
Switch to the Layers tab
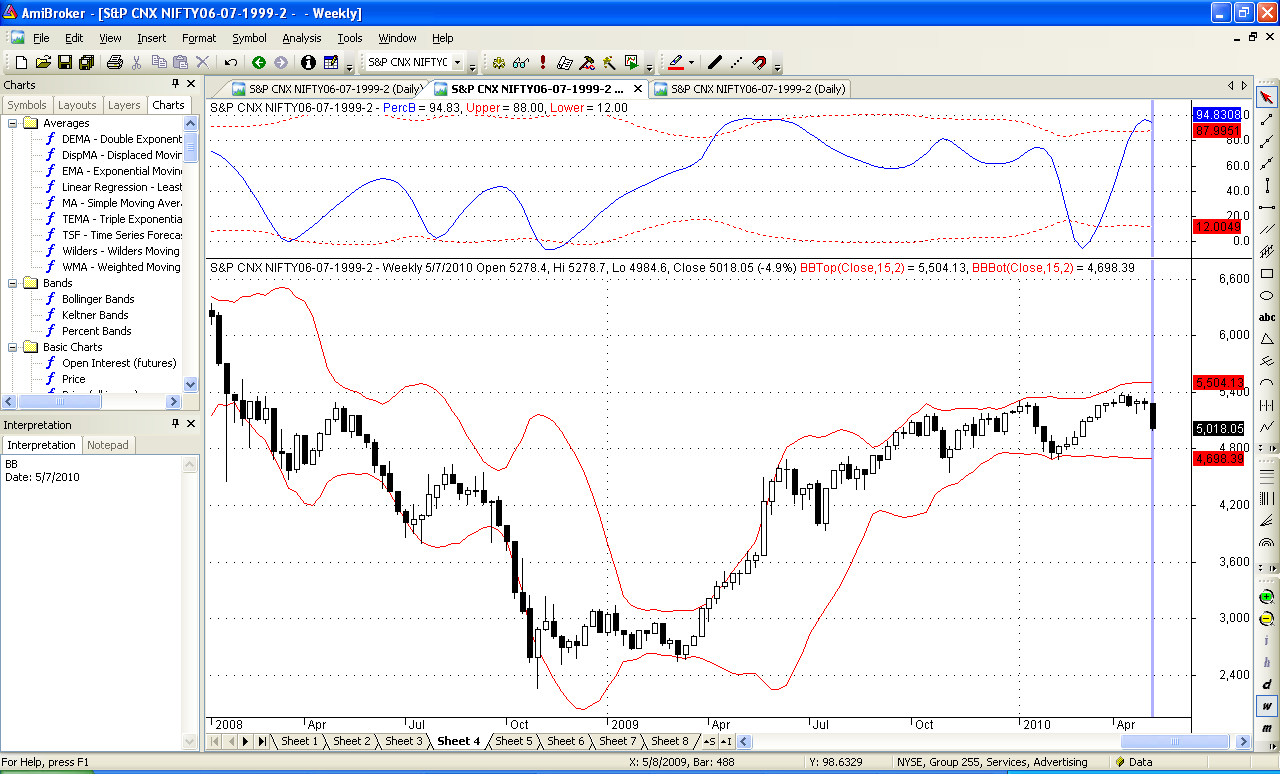pos(124,105)
